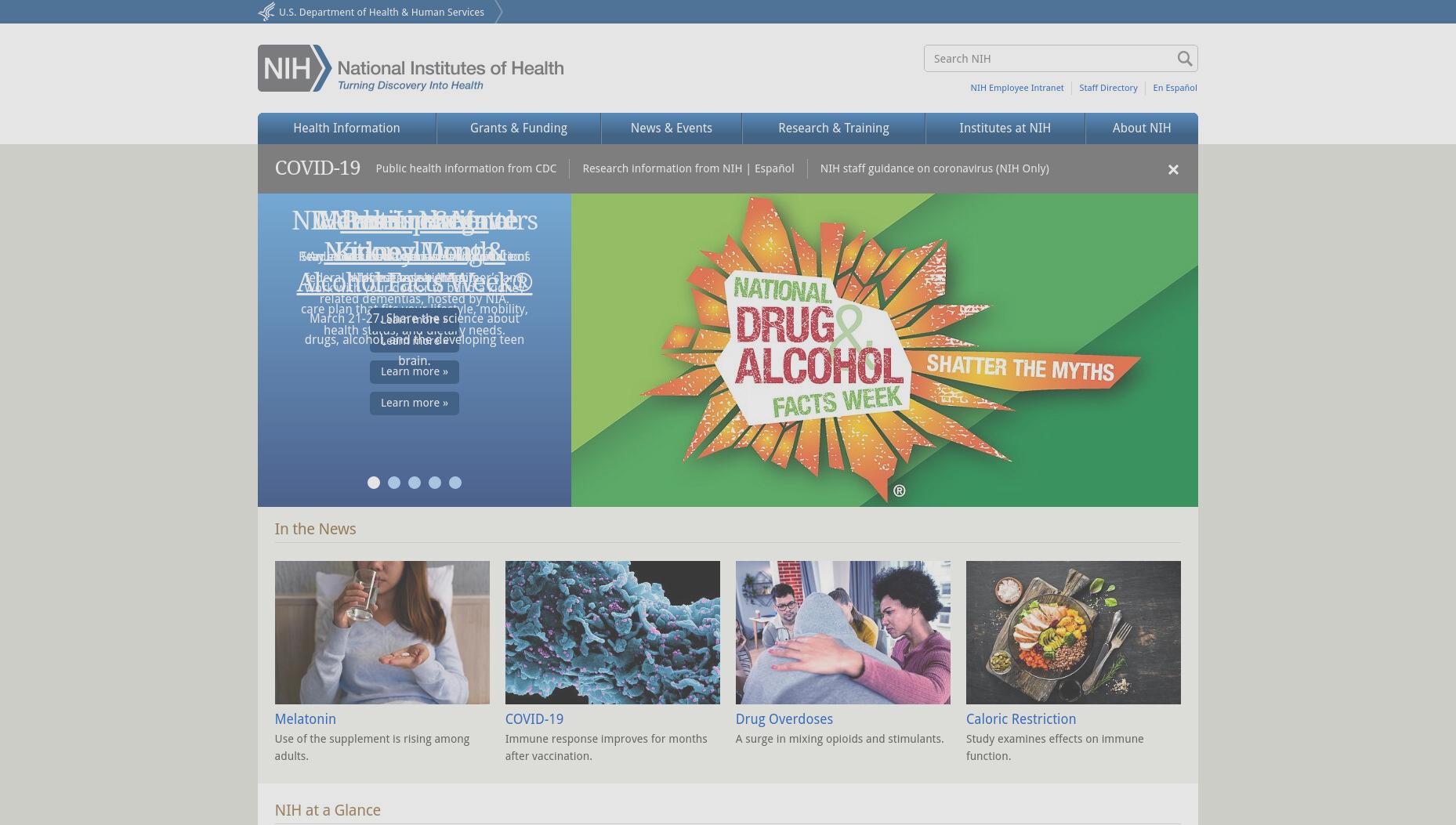The image size is (1456, 825).
Task: Click 'Study examines effects on immune function' text
Action: point(1055,747)
